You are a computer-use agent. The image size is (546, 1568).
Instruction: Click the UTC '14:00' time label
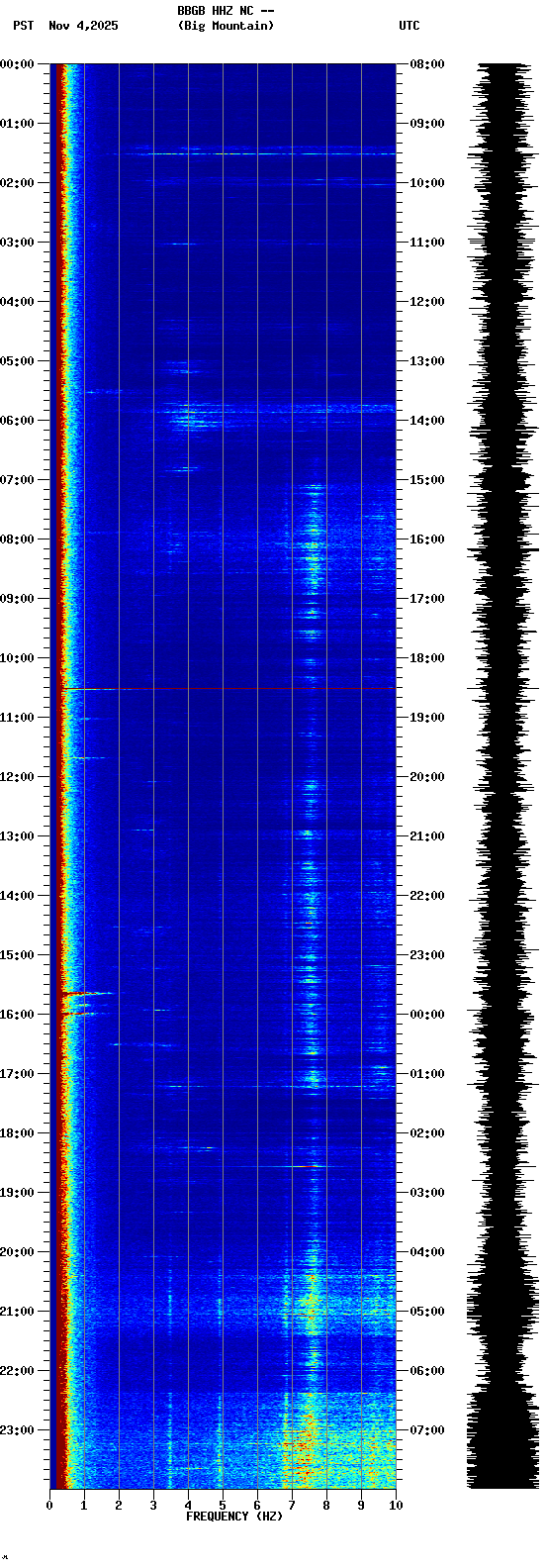427,421
